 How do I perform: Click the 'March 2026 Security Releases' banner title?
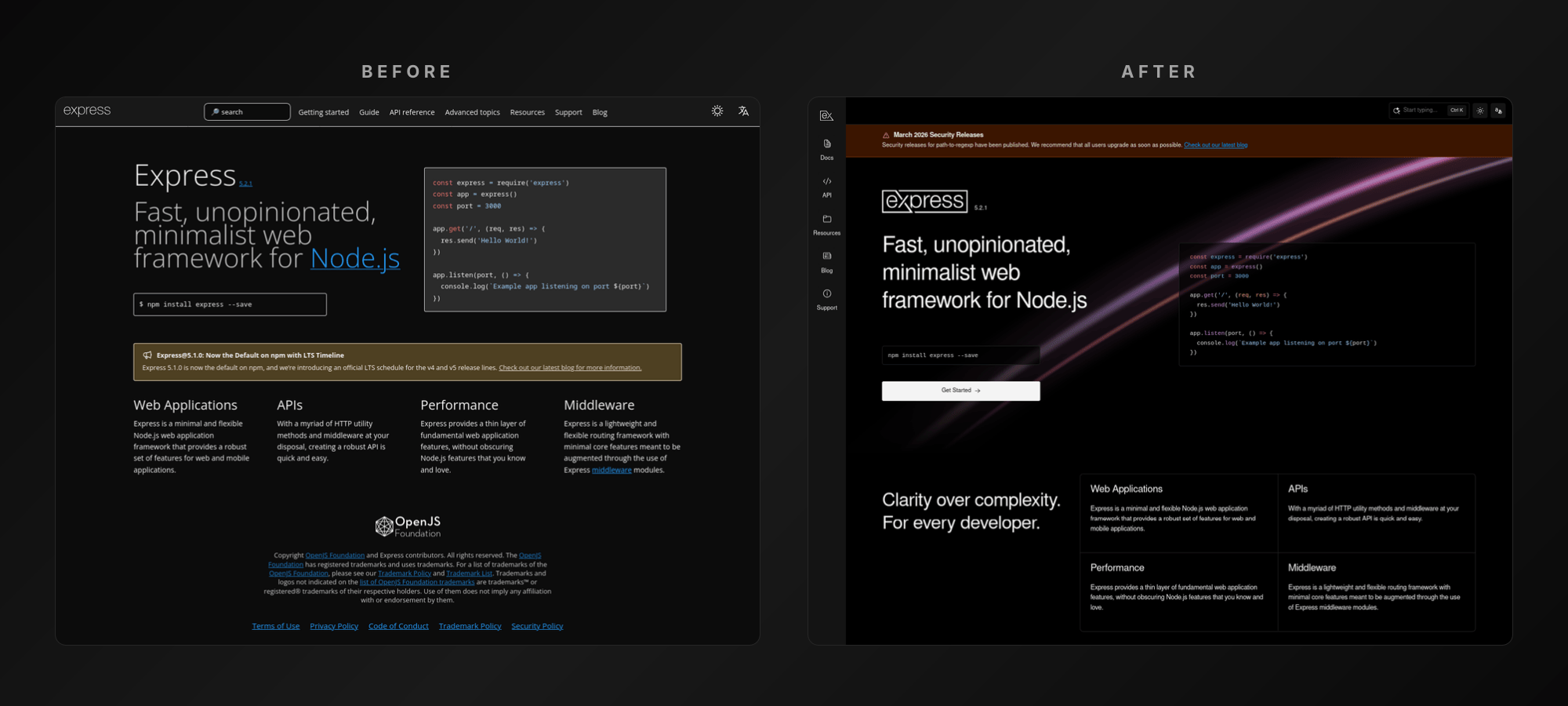(x=938, y=135)
